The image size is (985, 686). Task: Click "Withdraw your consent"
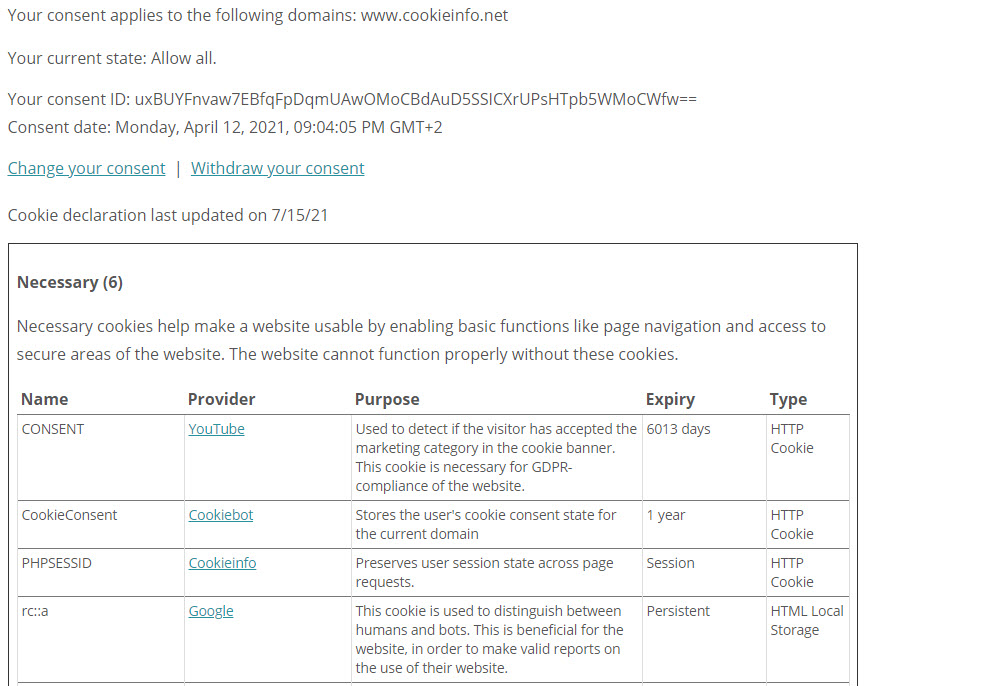[x=277, y=168]
